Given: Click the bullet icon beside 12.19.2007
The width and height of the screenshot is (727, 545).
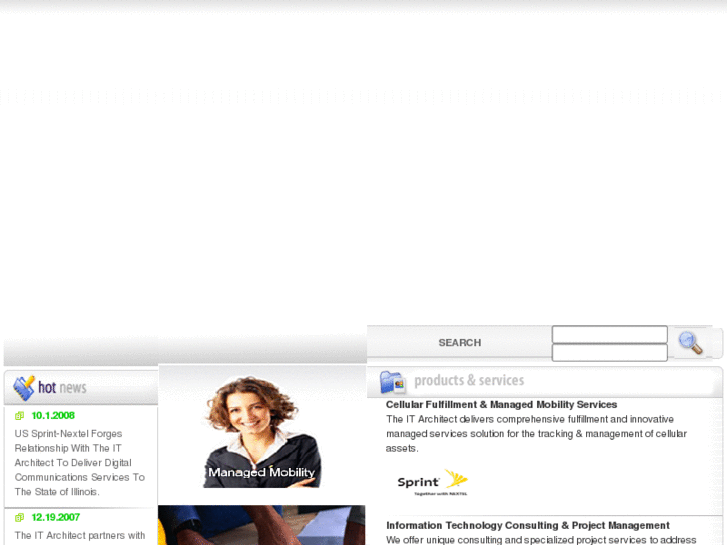Looking at the screenshot, I should pyautogui.click(x=19, y=518).
